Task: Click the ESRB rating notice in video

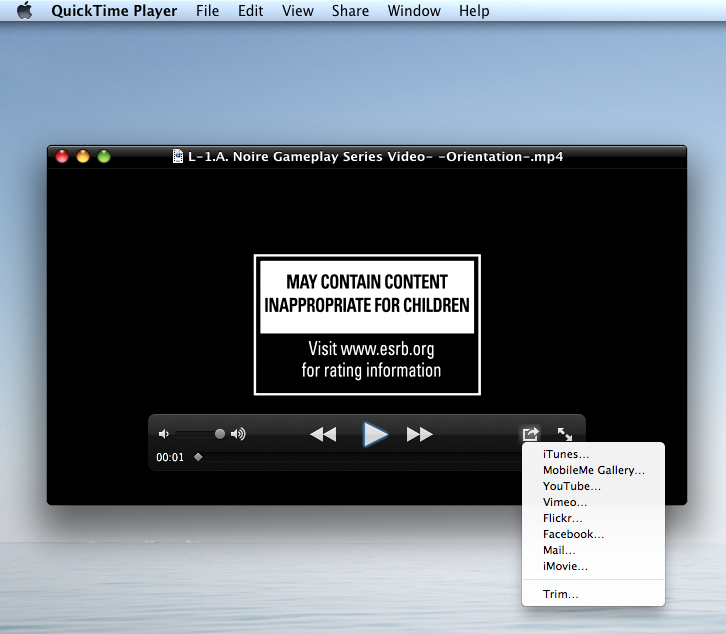Action: pyautogui.click(x=367, y=325)
